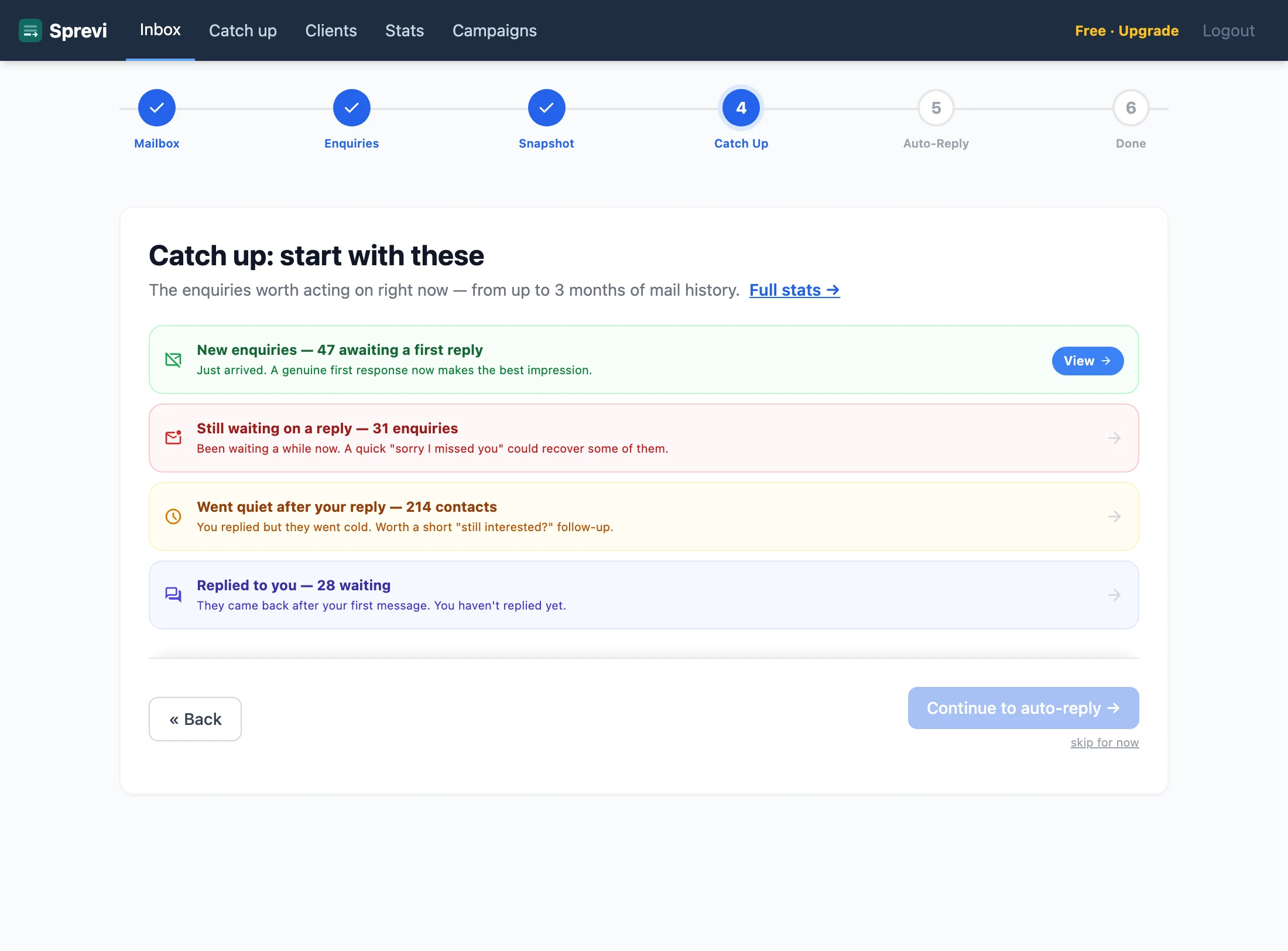The width and height of the screenshot is (1288, 951).
Task: Open the Campaigns page
Action: pos(495,30)
